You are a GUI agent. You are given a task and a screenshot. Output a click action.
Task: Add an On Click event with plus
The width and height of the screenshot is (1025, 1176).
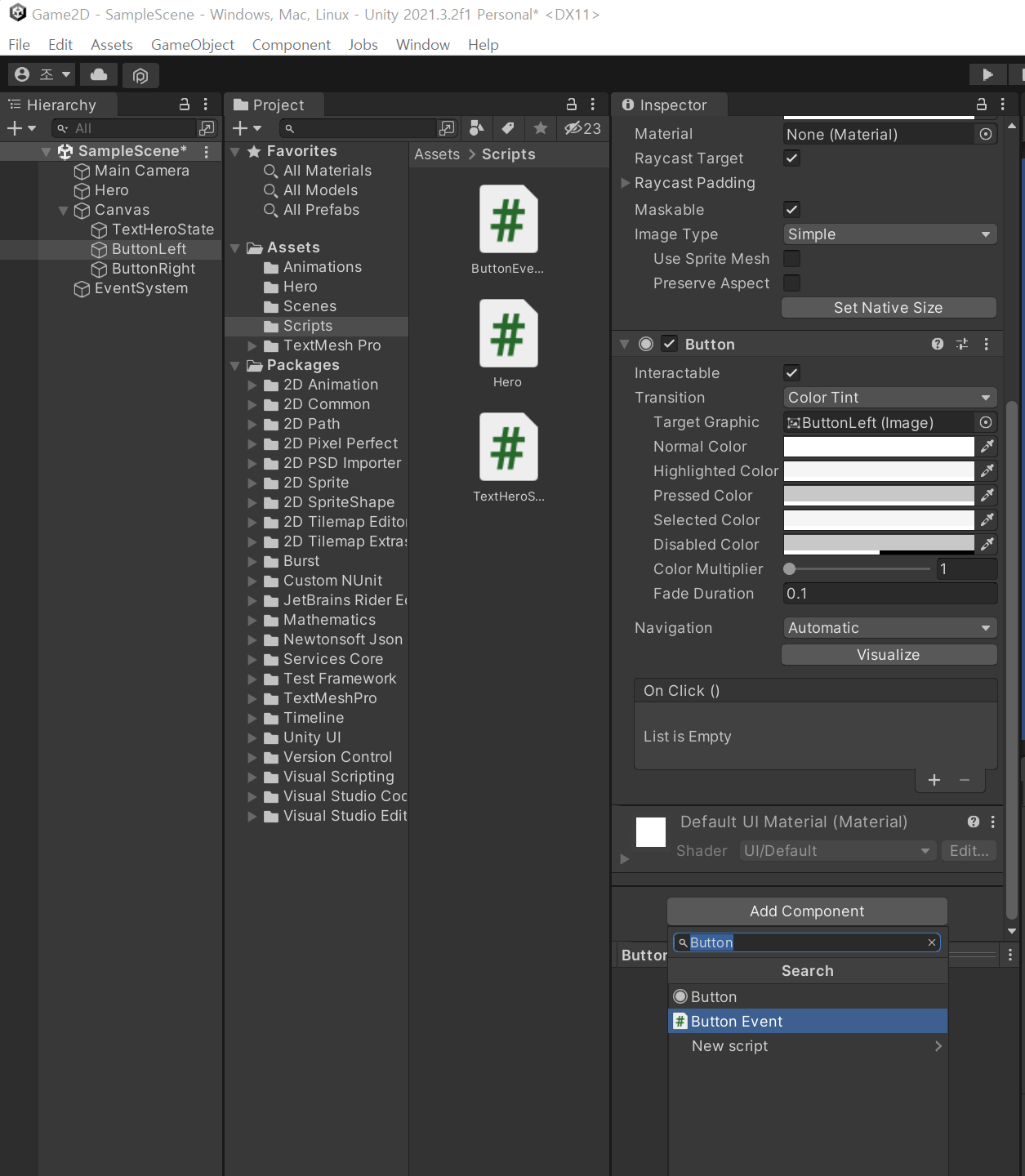point(934,780)
